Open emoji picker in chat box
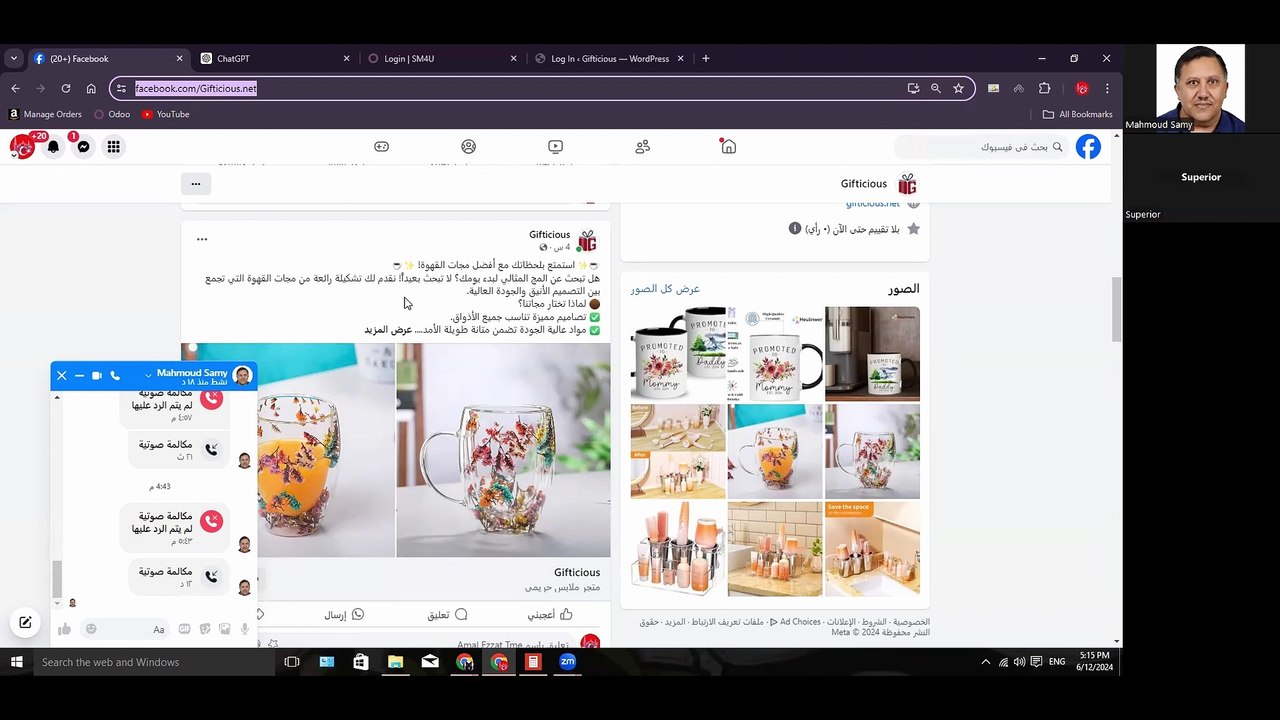The width and height of the screenshot is (1280, 720). 91,629
